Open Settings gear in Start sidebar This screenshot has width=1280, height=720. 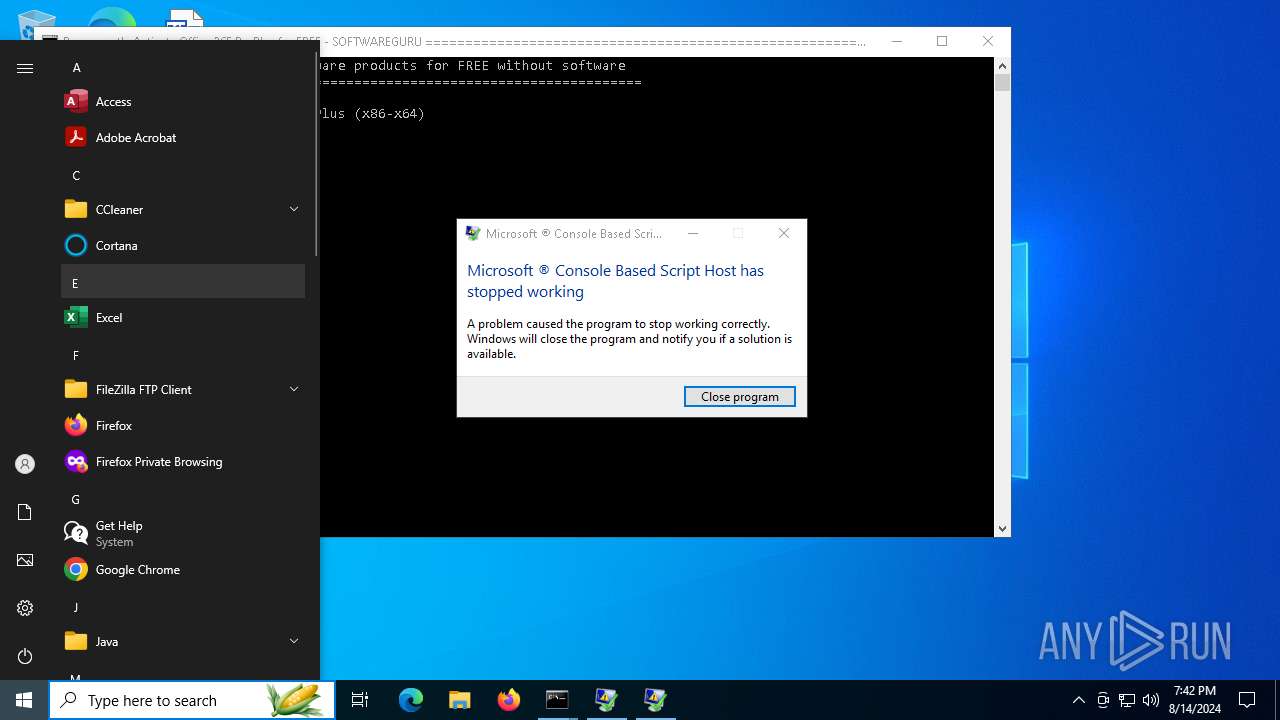25,608
